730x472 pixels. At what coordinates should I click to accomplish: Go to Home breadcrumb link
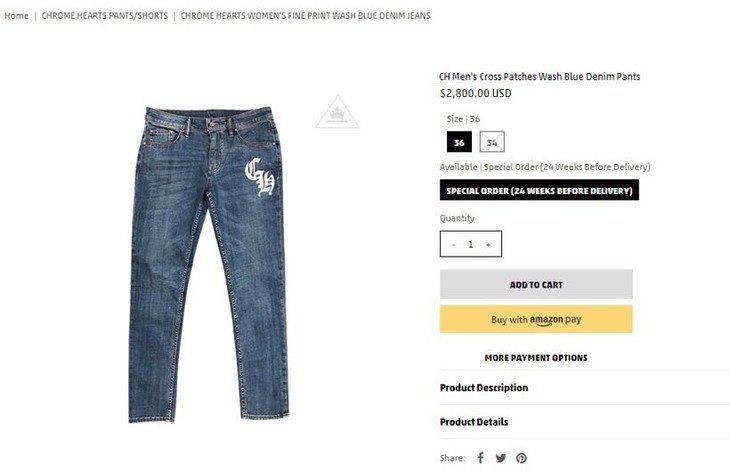[x=16, y=16]
